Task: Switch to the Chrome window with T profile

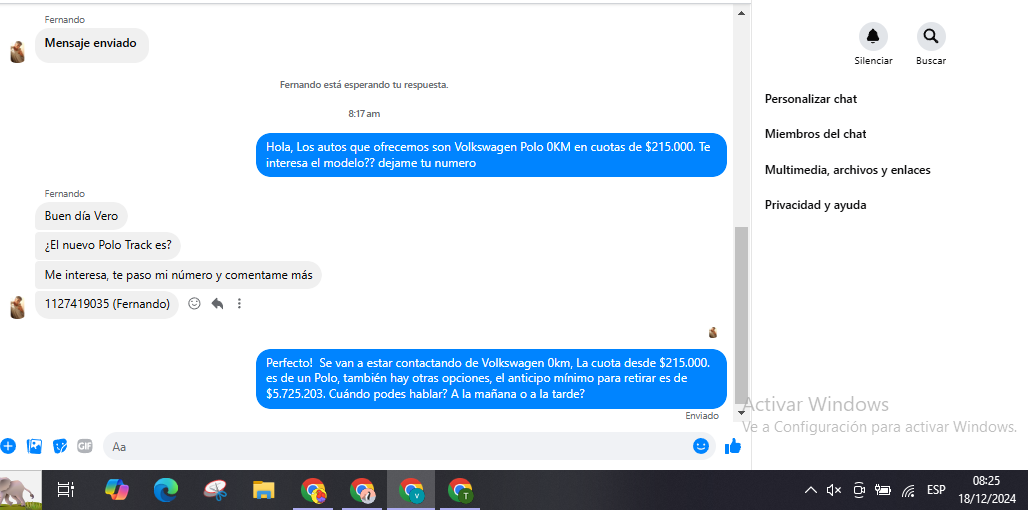Action: (x=460, y=490)
